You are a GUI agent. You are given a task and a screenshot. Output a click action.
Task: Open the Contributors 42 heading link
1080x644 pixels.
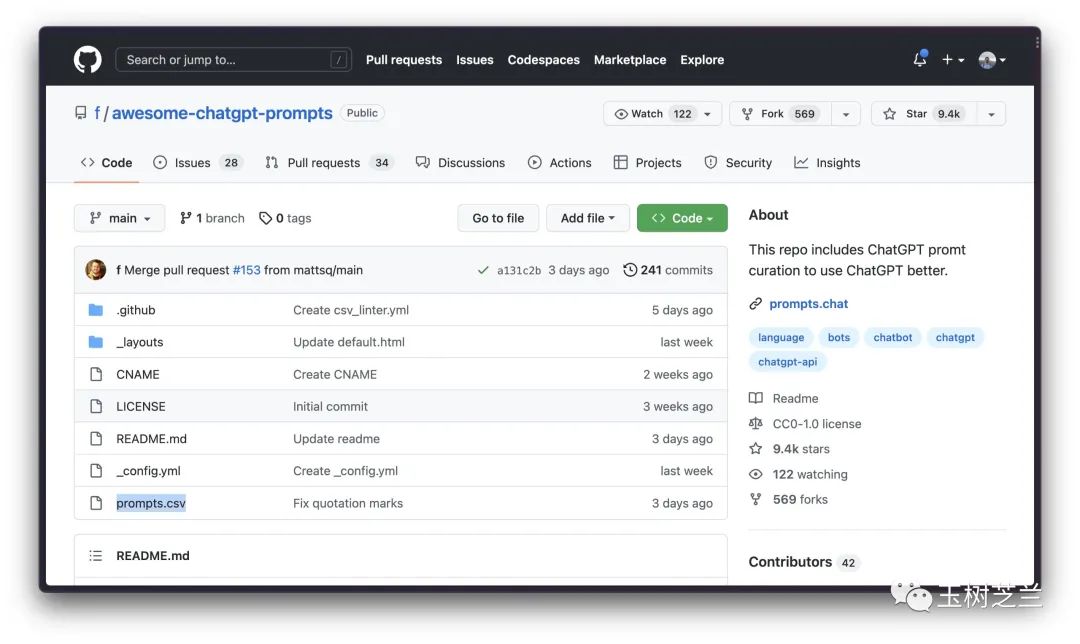click(x=803, y=562)
